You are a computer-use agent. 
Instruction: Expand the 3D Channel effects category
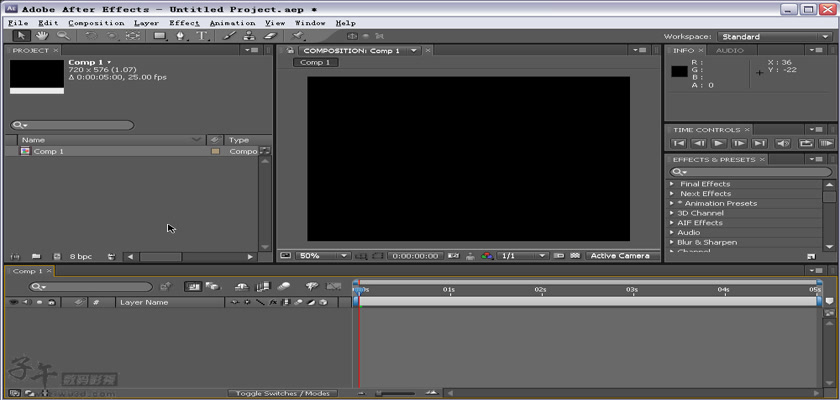(672, 213)
